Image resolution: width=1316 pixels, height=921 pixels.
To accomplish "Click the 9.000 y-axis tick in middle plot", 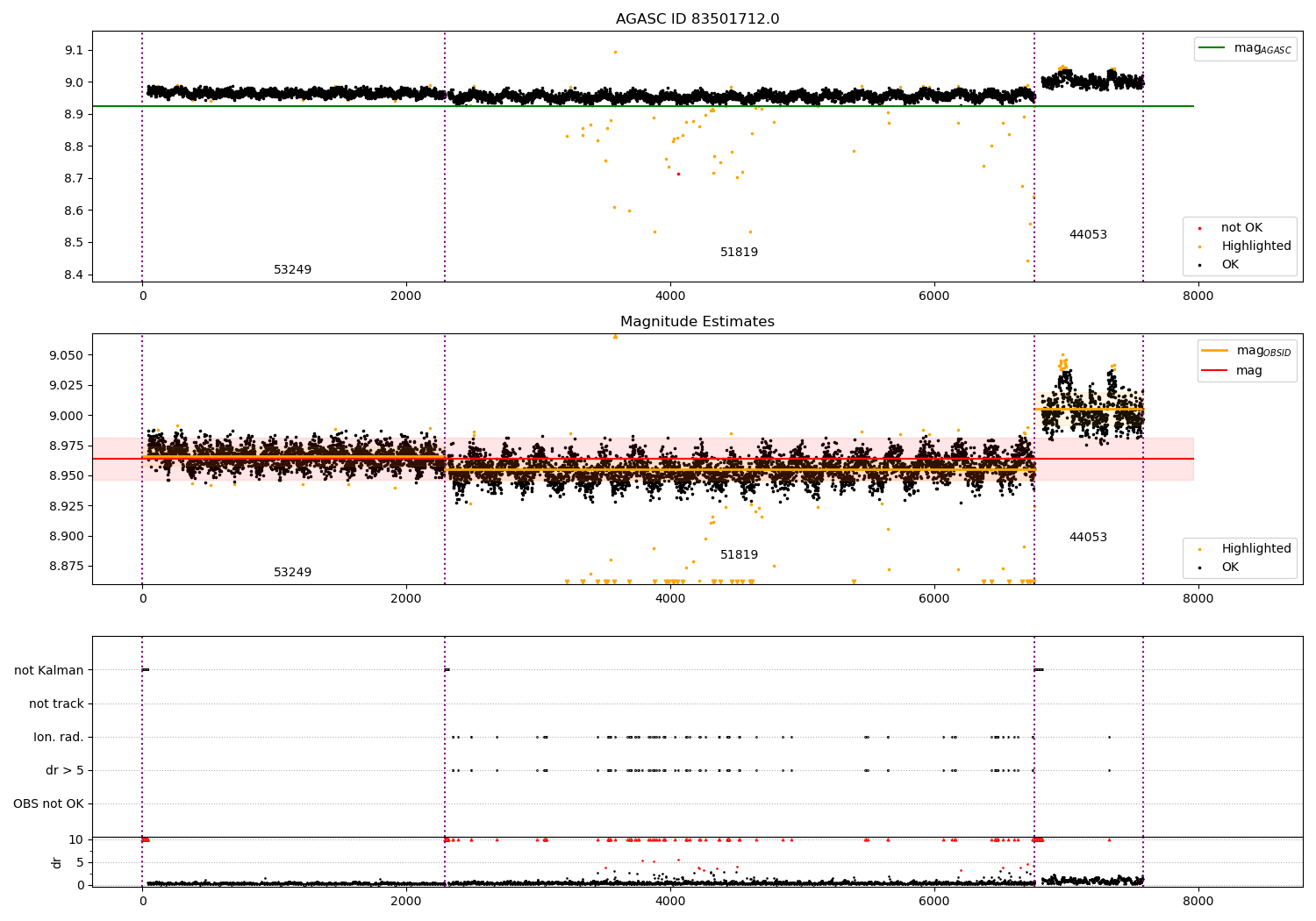I will click(67, 416).
